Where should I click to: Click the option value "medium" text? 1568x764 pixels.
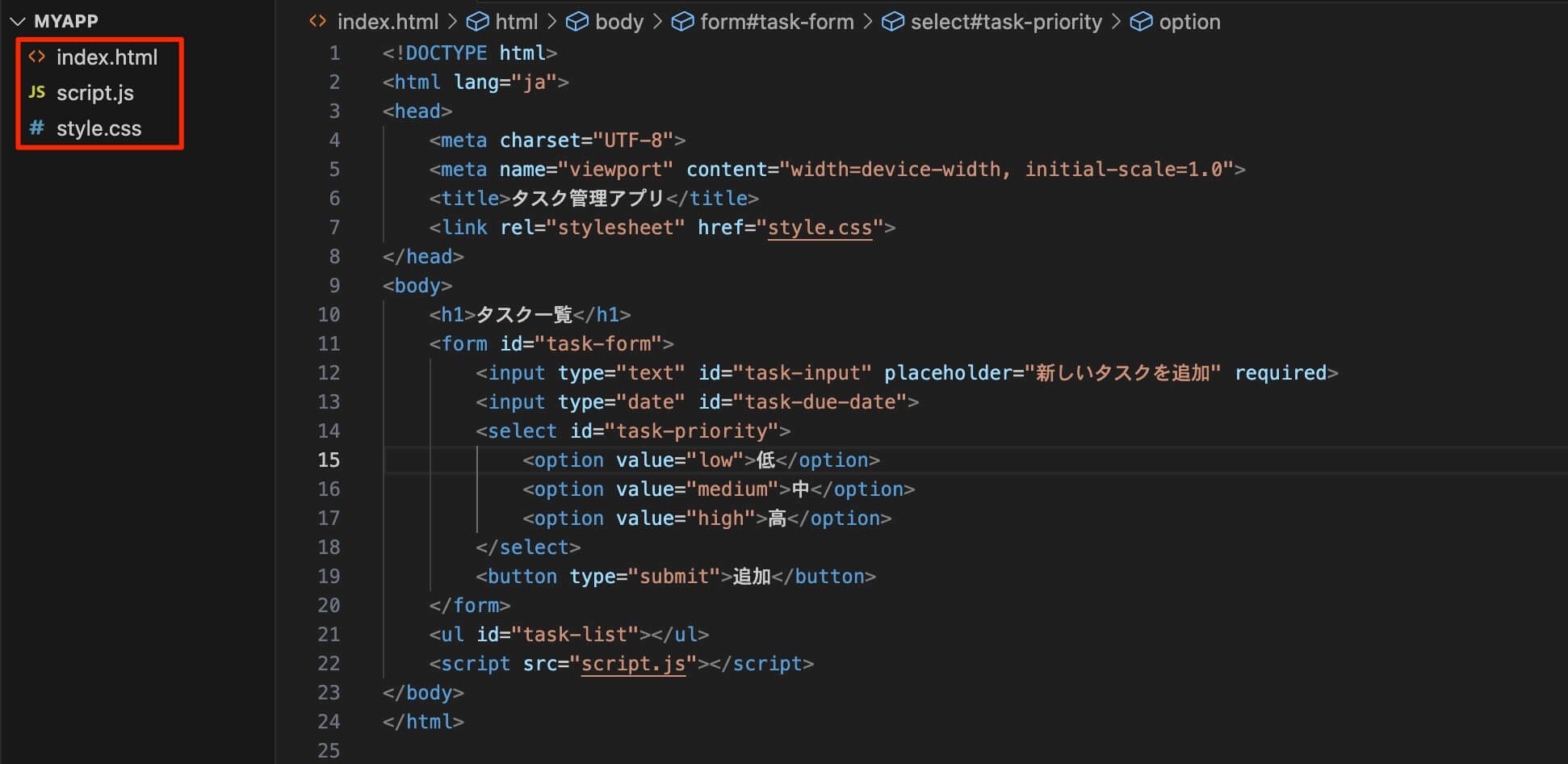pos(732,489)
